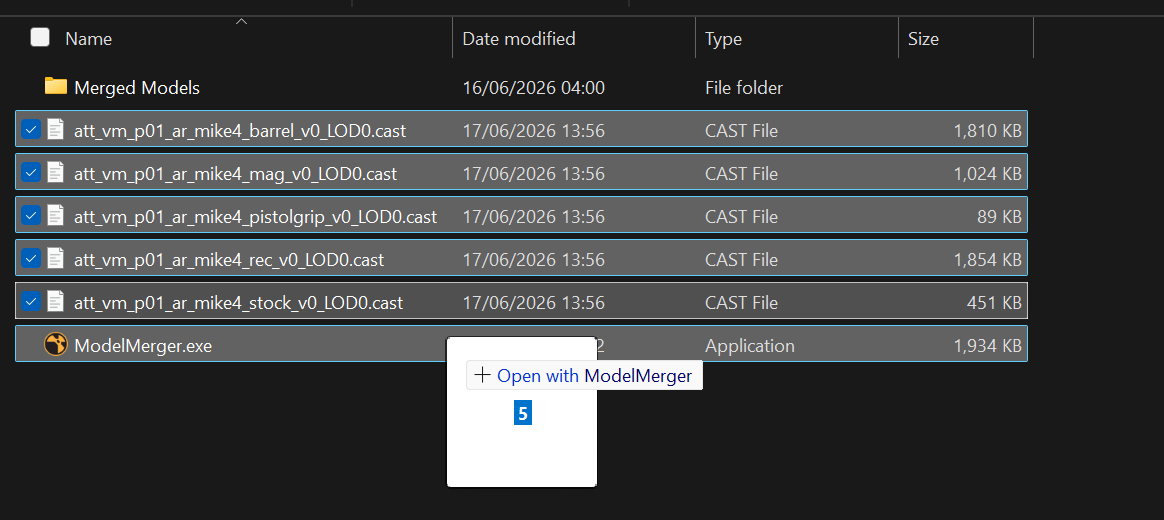Select att_vm_p01_ar_mike4_pistolgrip_v0_LOD0.cast file name

255,218
